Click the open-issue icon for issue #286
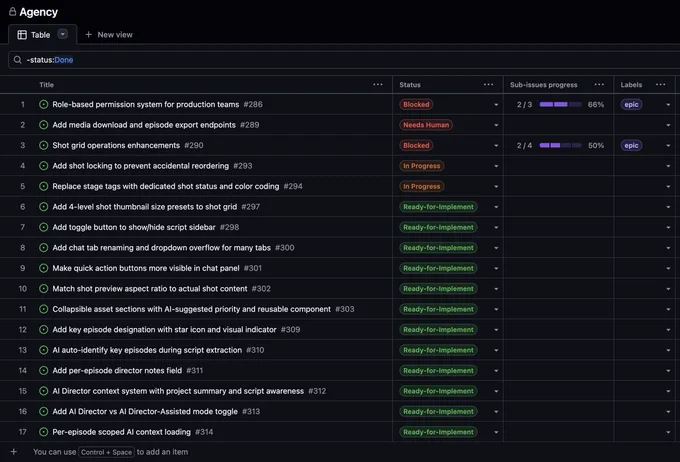Screen dimensions: 680x462 43,104
